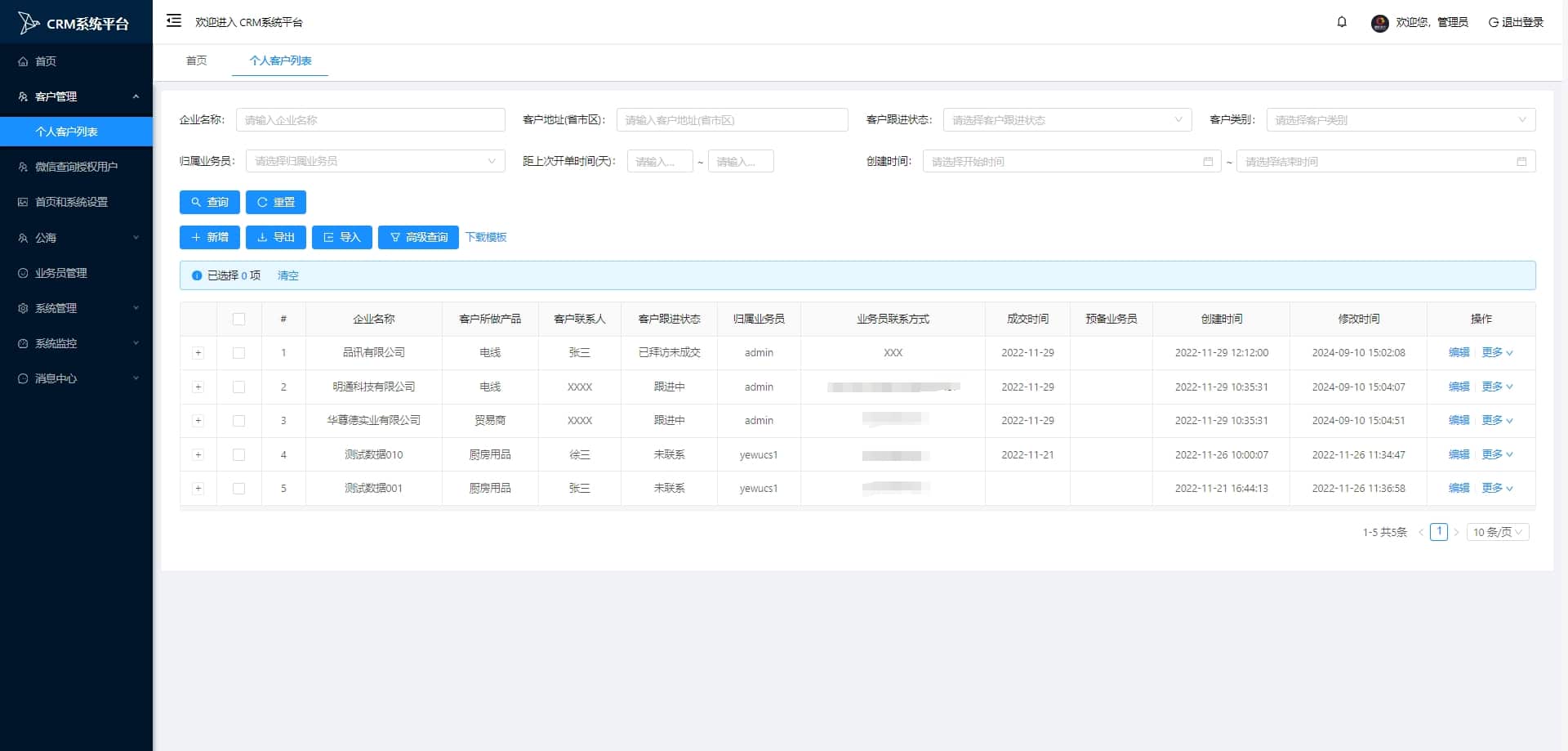The height and width of the screenshot is (751, 1568).
Task: Click the 系统管理 gear icon
Action: (x=23, y=308)
